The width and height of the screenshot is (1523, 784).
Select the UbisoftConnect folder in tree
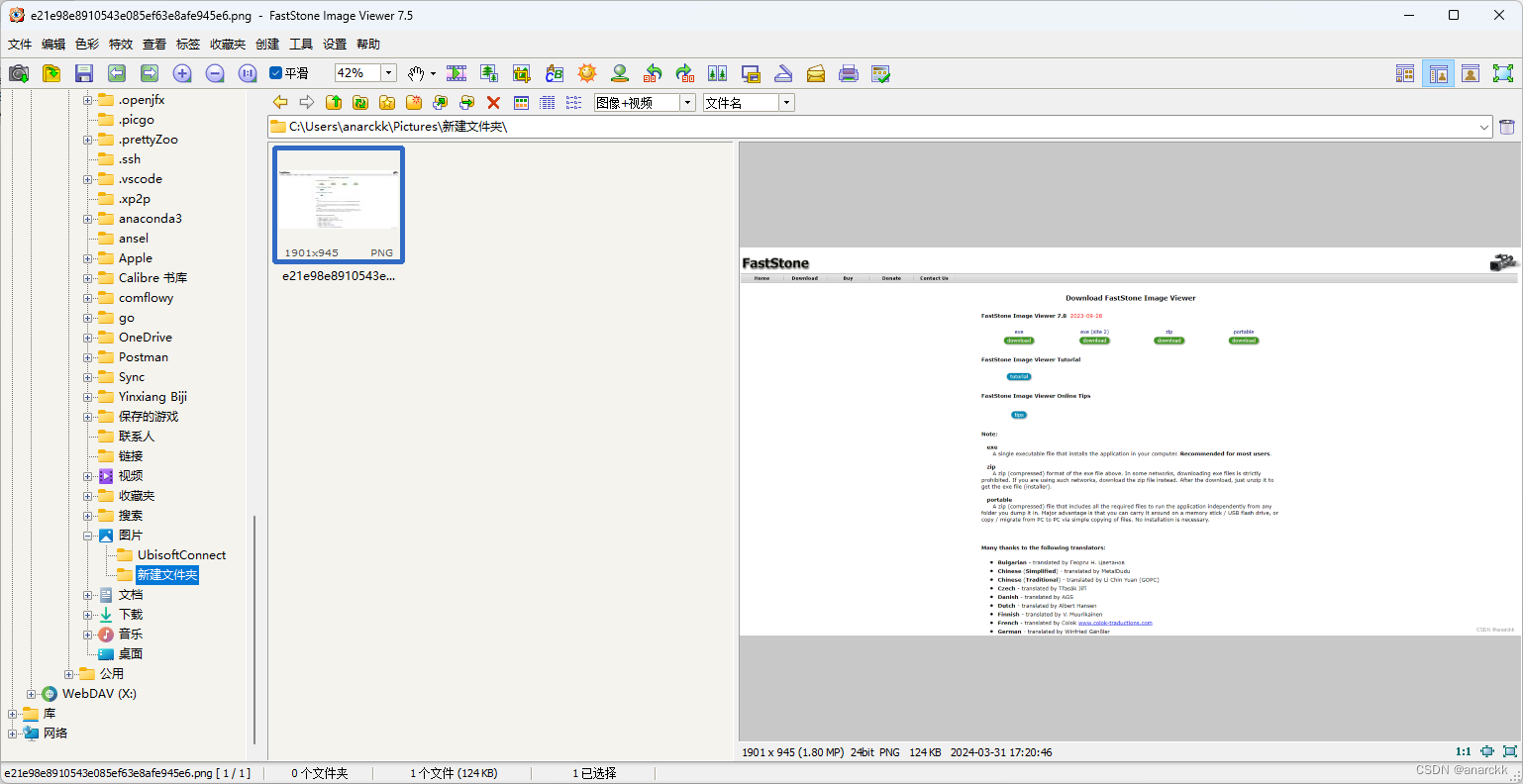(181, 555)
